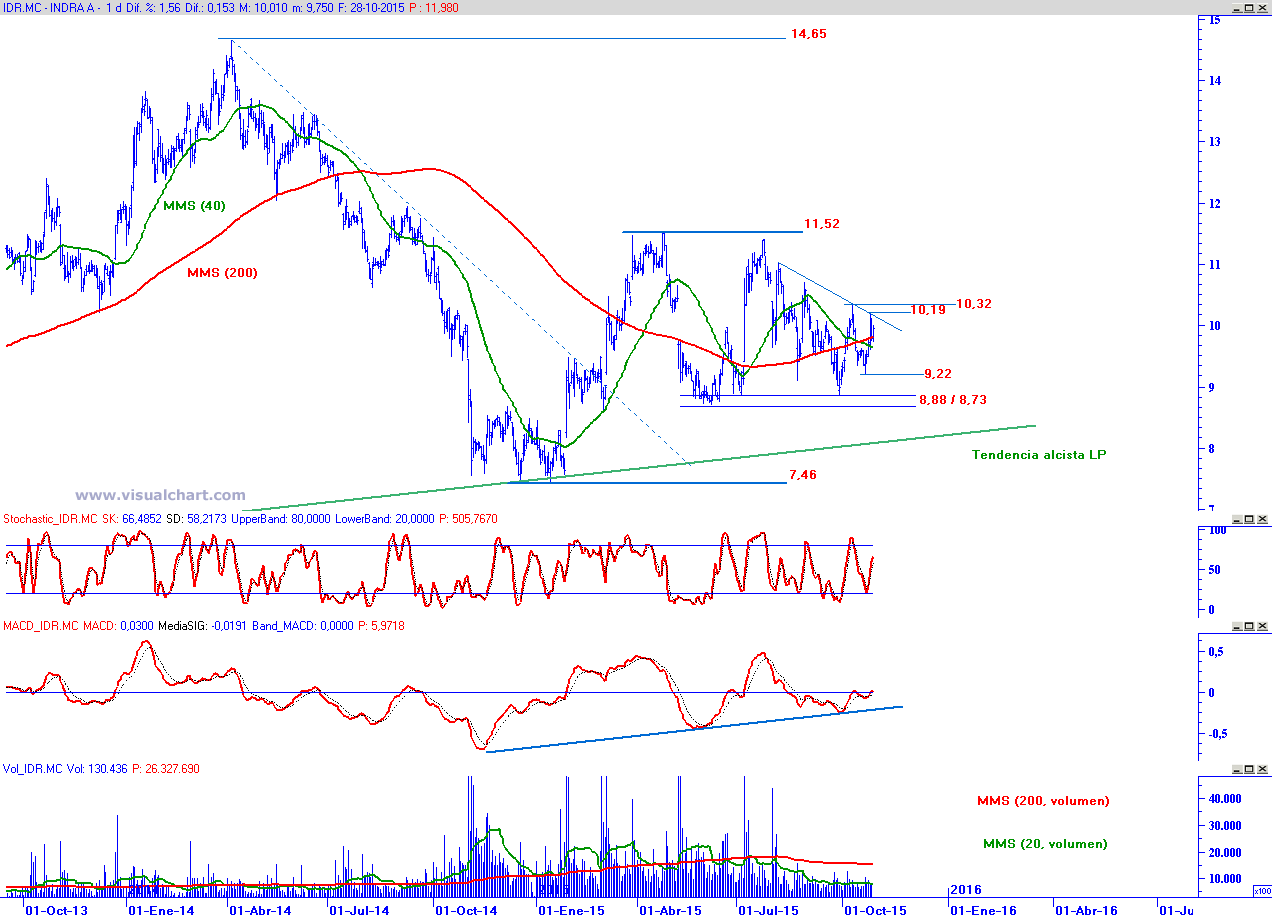1272x917 pixels.
Task: Click the 01-Ene-16 date axis label
Action: click(983, 910)
